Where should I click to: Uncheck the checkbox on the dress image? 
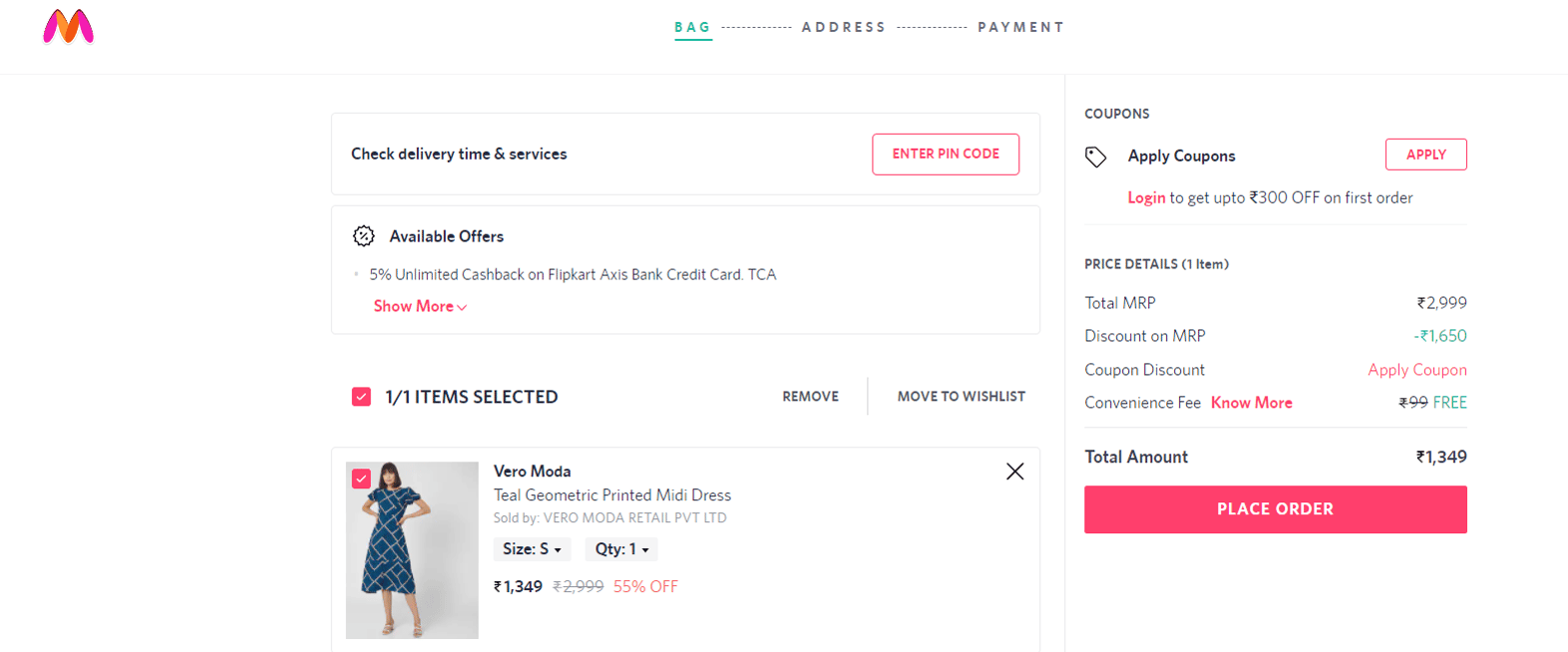point(361,479)
